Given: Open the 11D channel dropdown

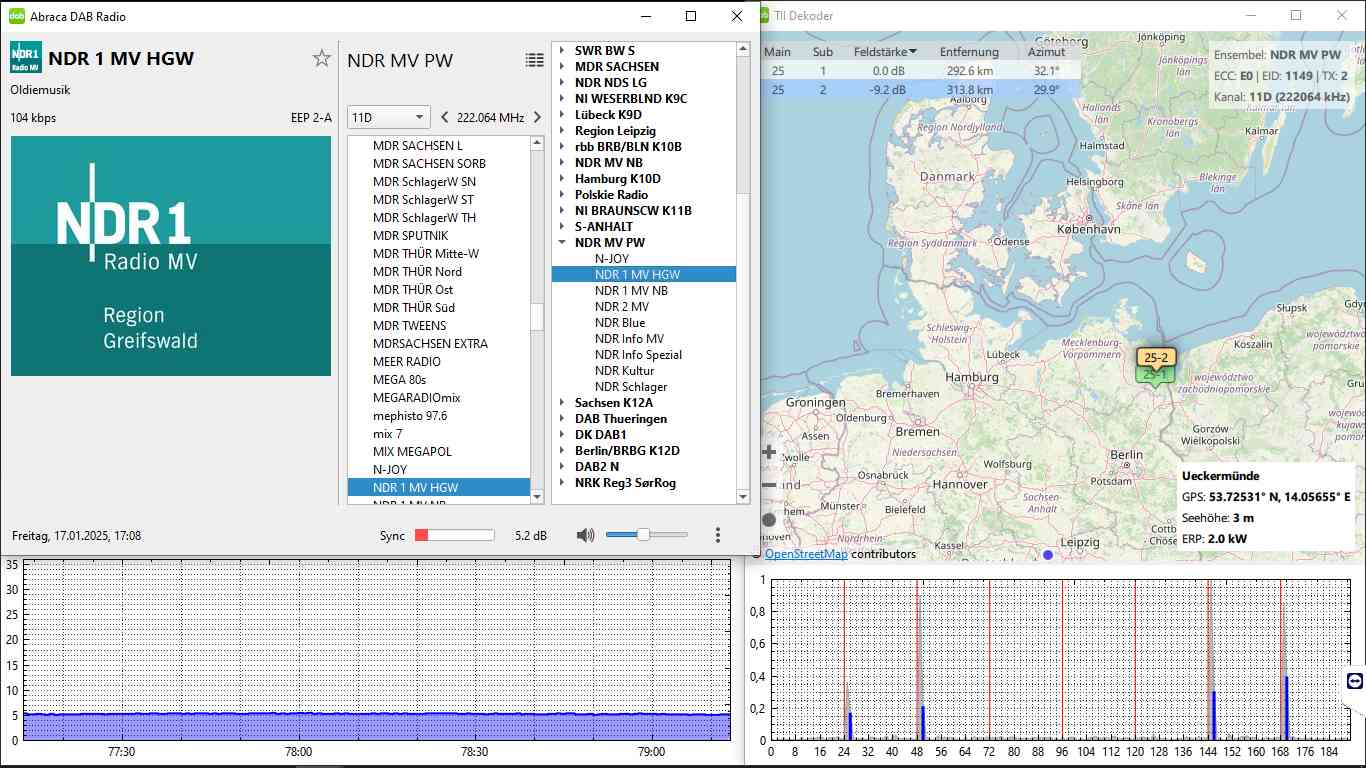Looking at the screenshot, I should point(388,117).
